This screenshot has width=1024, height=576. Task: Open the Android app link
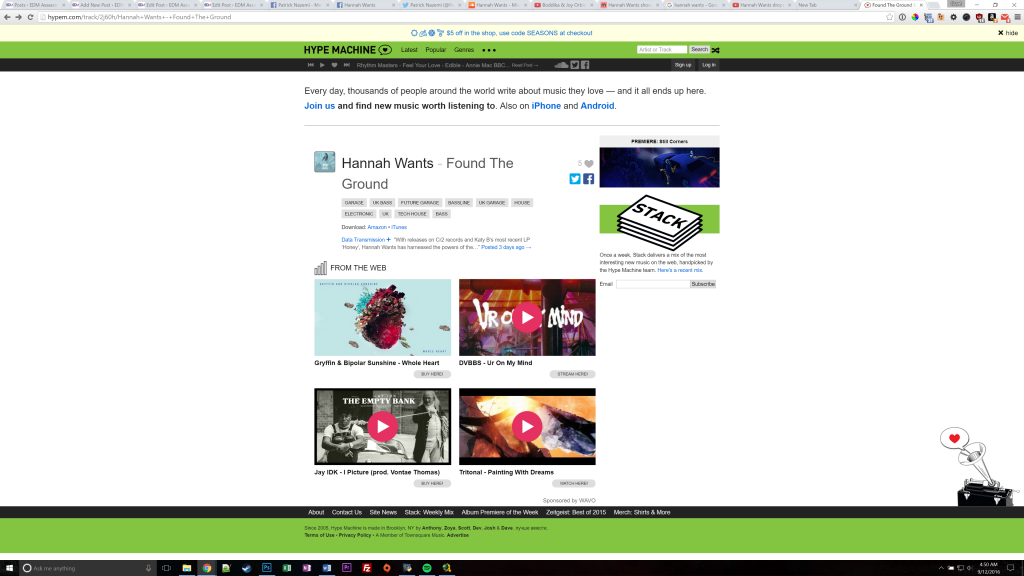tap(597, 106)
